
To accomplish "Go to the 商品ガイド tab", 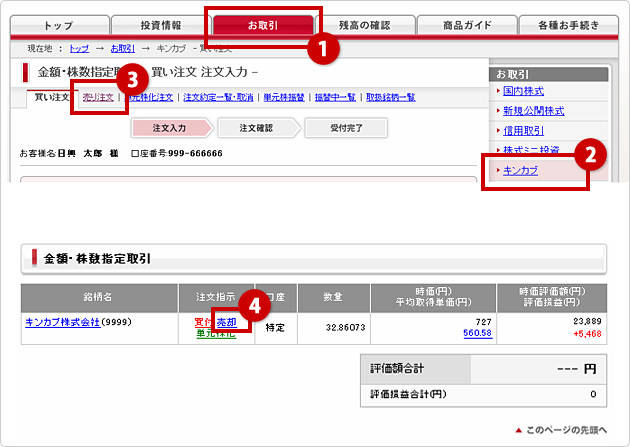I will click(x=465, y=25).
